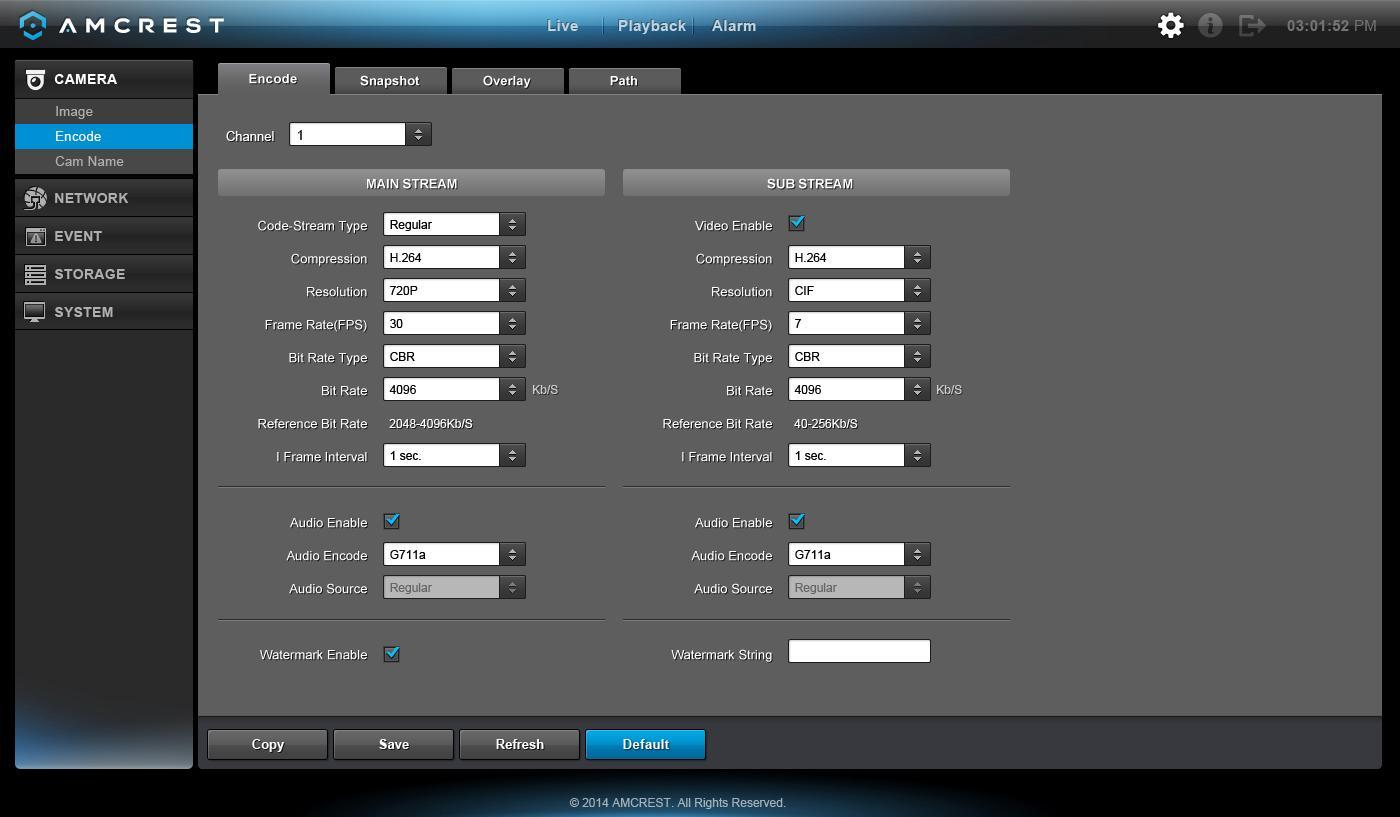Open the Playback menu item

651,26
